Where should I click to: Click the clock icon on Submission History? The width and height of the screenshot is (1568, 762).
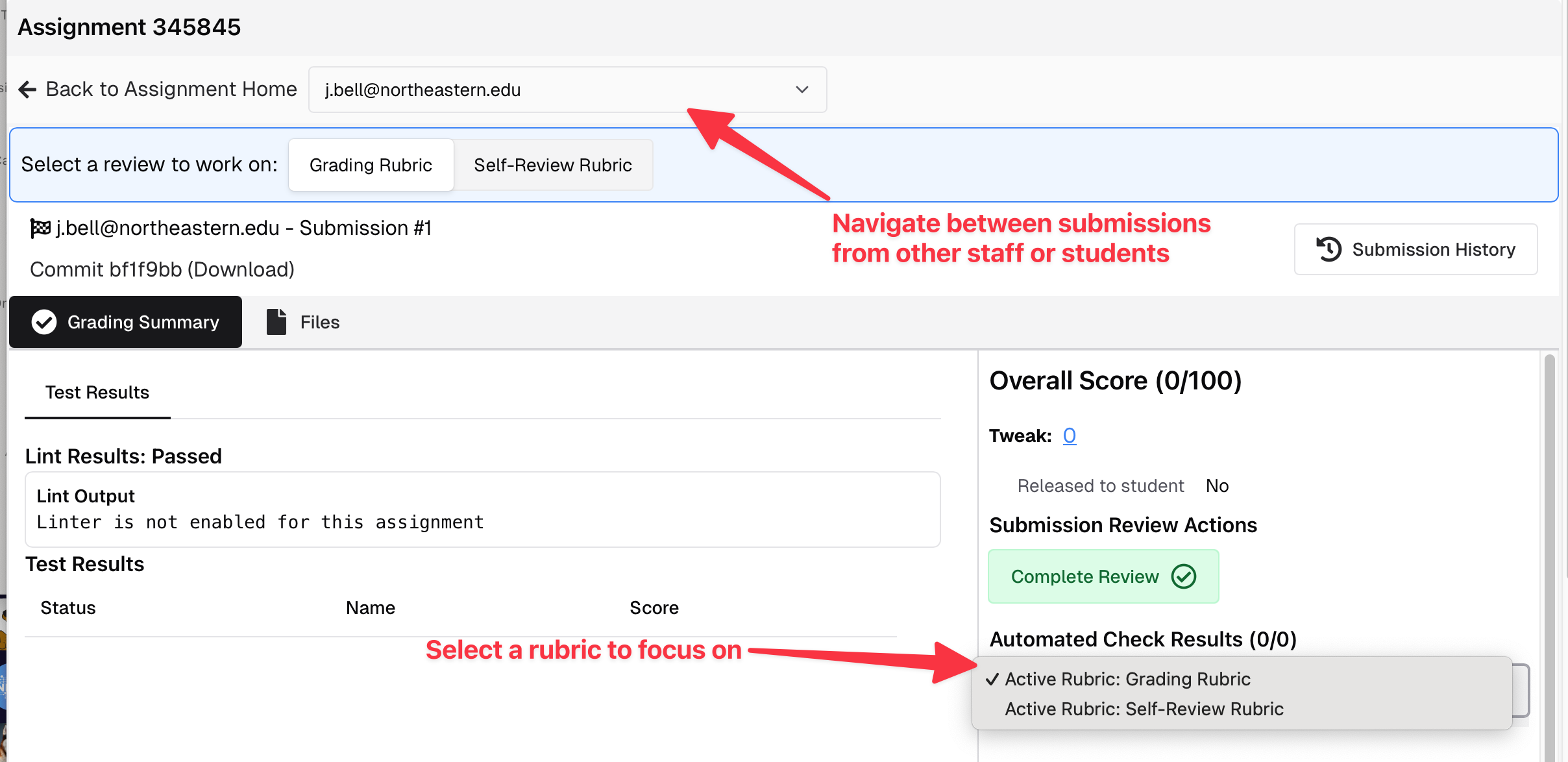pos(1329,249)
